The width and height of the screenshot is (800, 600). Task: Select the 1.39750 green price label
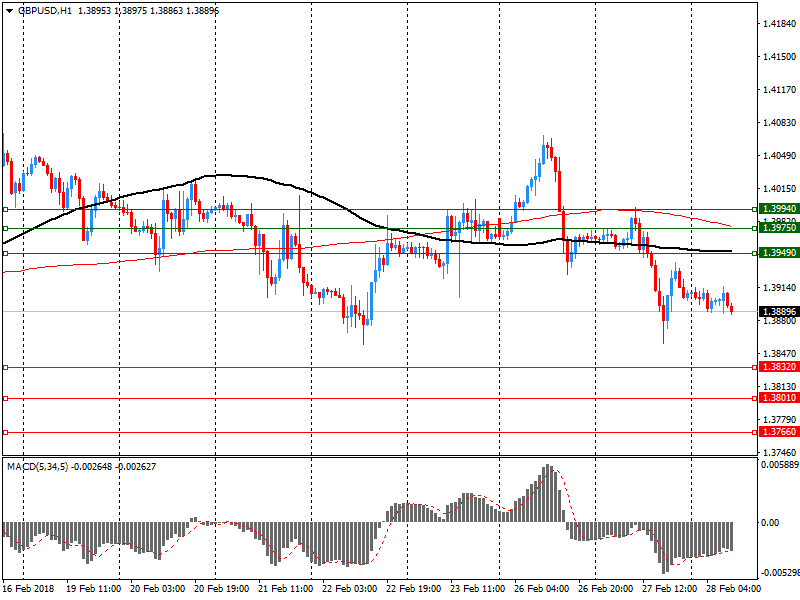(777, 228)
